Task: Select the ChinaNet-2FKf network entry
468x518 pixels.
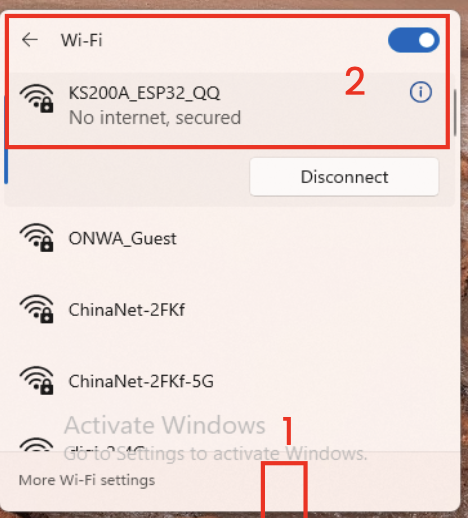Action: point(229,310)
